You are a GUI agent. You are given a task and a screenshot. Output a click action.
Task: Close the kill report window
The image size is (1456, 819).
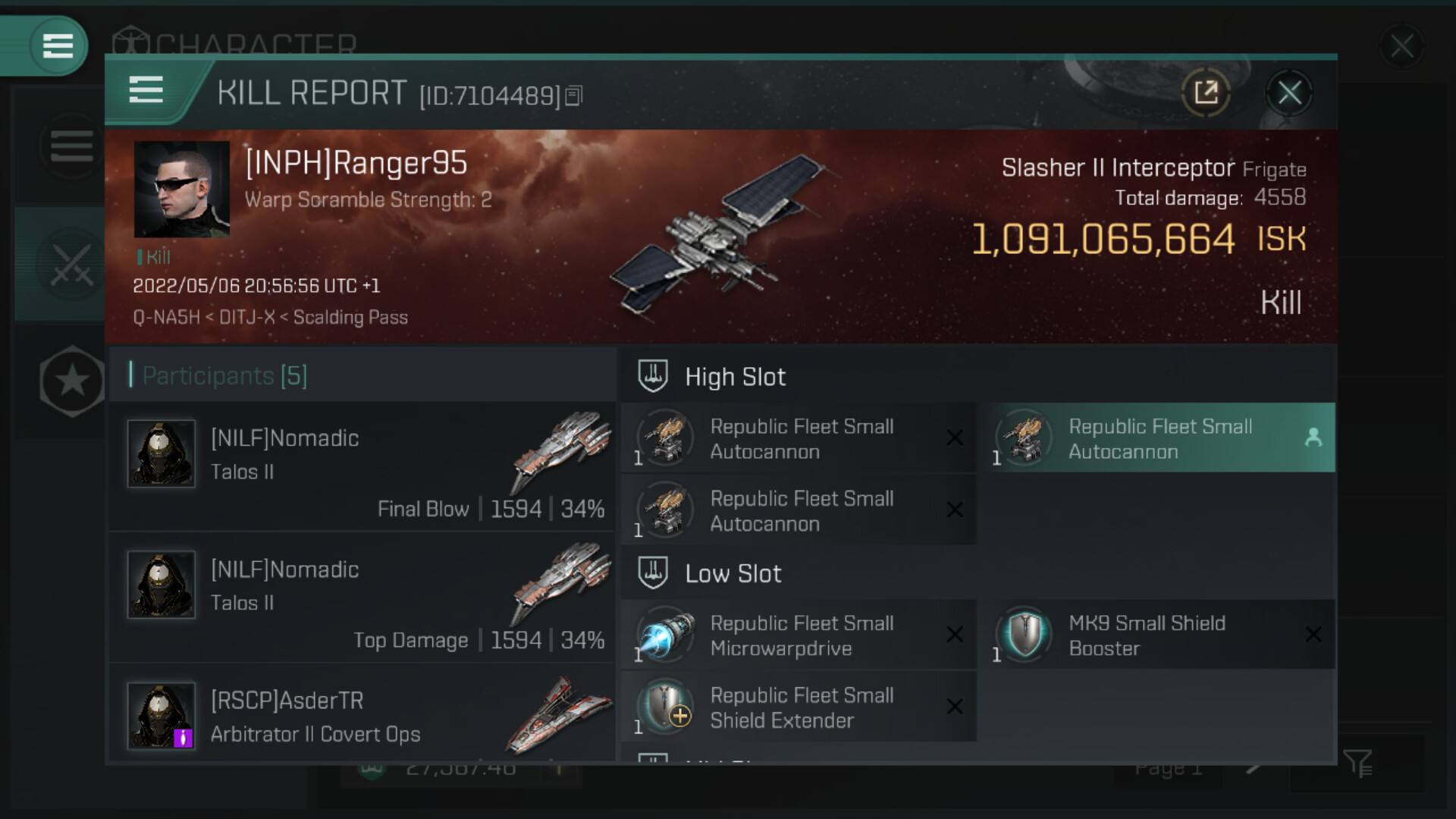point(1289,93)
